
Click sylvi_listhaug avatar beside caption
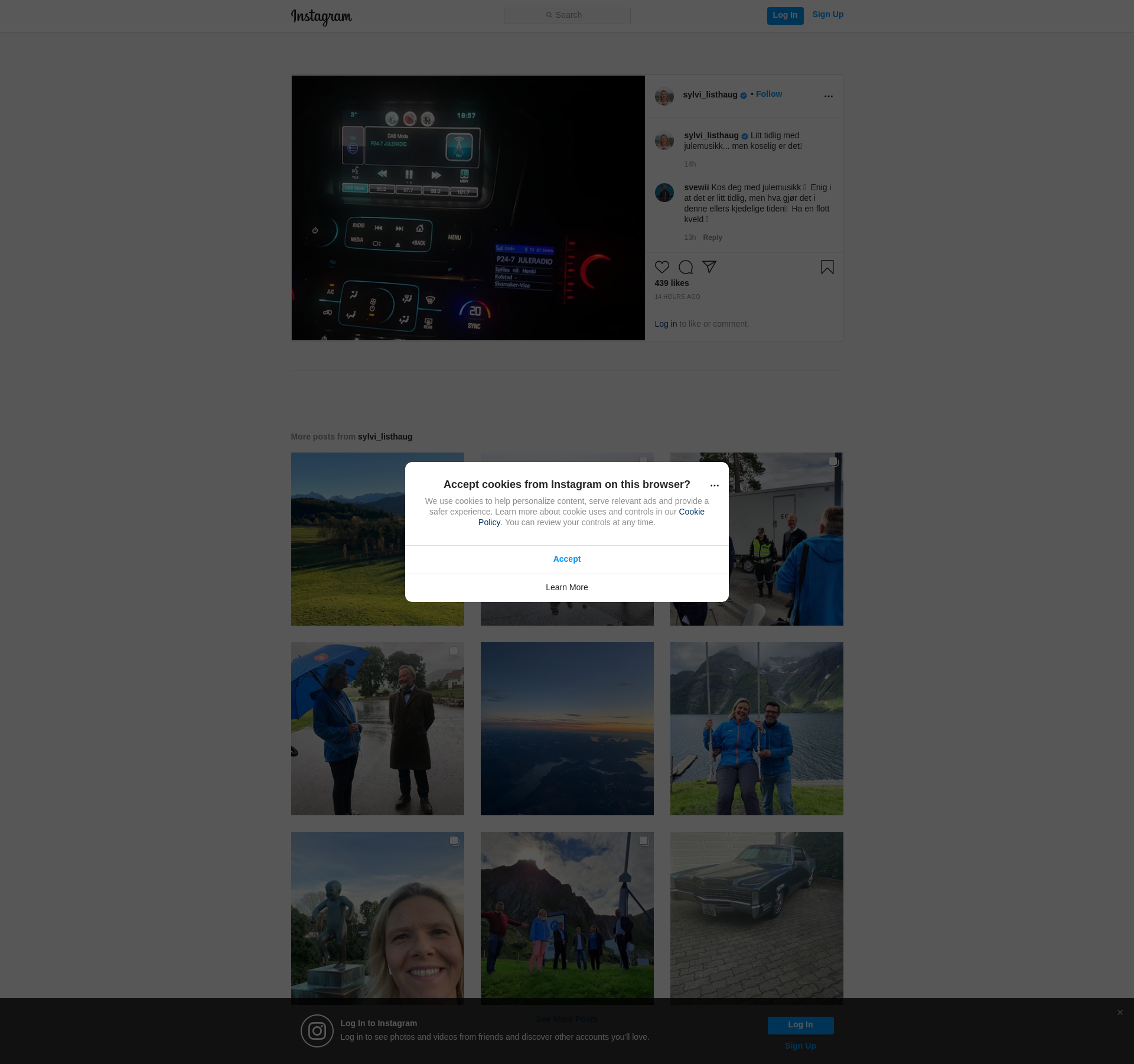[x=664, y=141]
